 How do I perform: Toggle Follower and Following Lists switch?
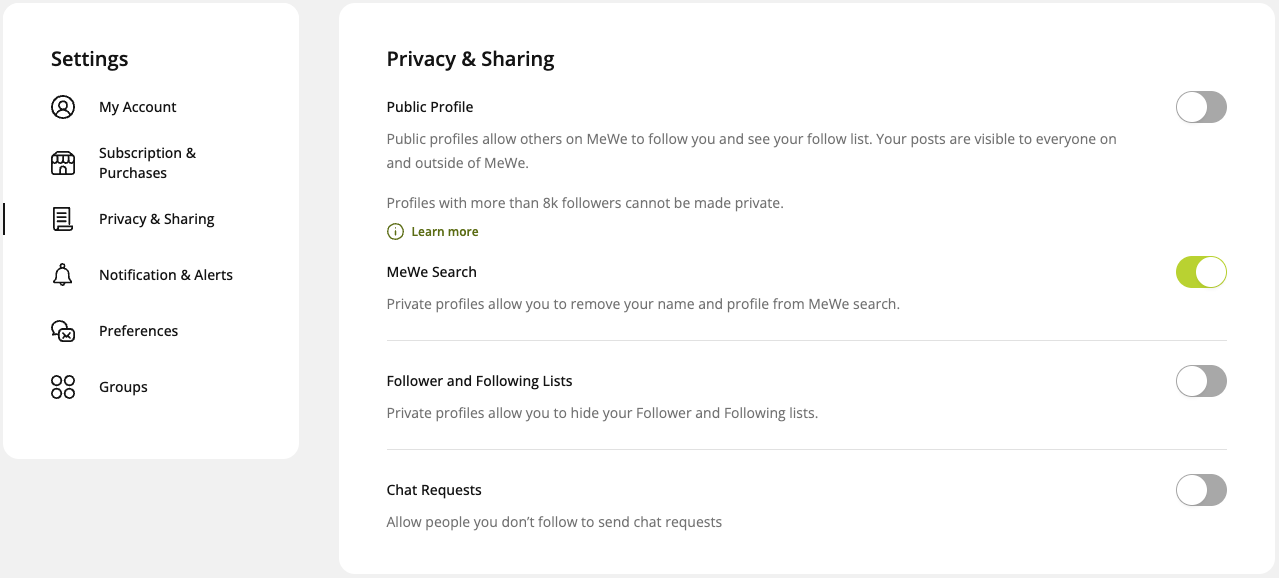point(1201,381)
